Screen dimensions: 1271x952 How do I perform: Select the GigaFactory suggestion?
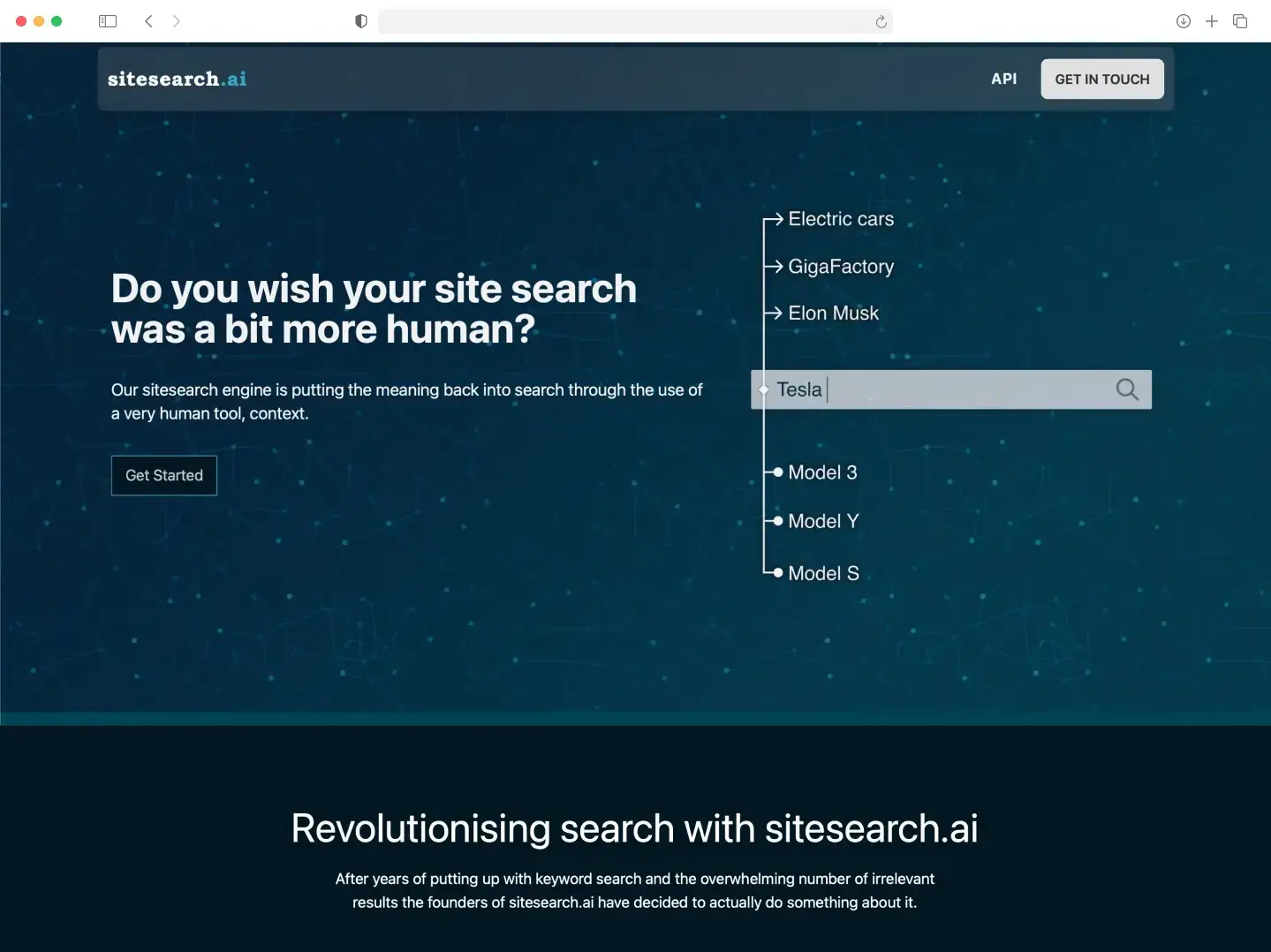pyautogui.click(x=840, y=267)
